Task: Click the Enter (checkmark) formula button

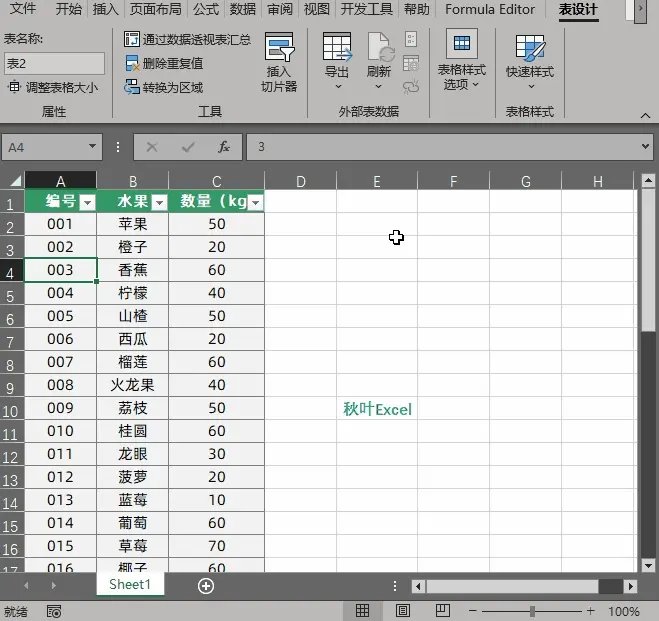Action: pyautogui.click(x=188, y=147)
